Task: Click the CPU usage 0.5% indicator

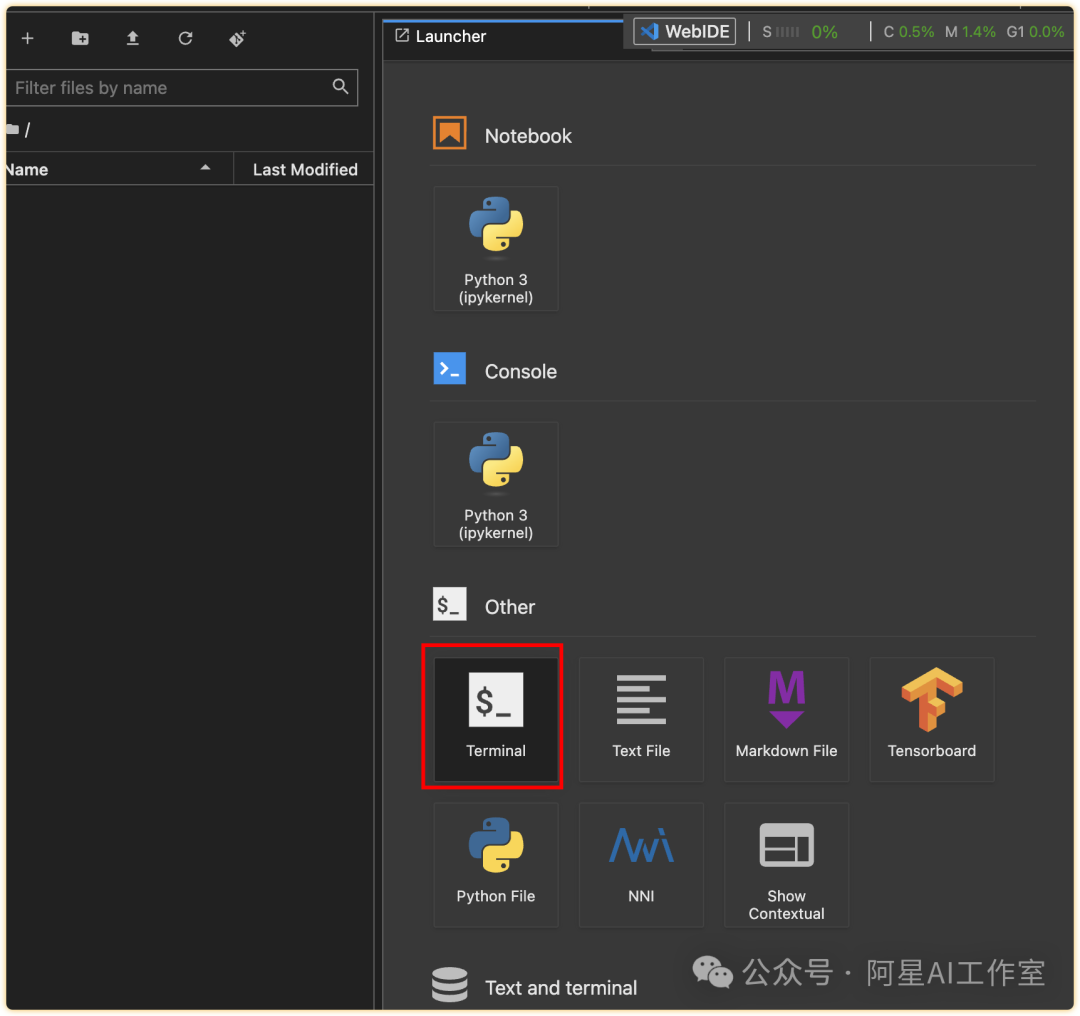Action: click(x=908, y=32)
